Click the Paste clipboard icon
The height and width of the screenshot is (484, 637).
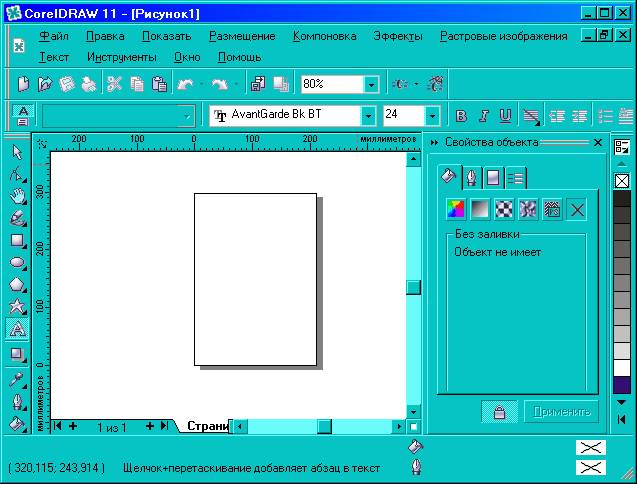159,84
